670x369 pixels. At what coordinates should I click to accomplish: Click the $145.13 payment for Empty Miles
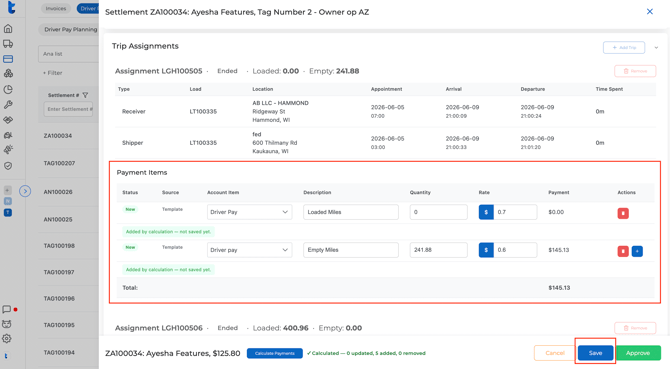point(558,250)
